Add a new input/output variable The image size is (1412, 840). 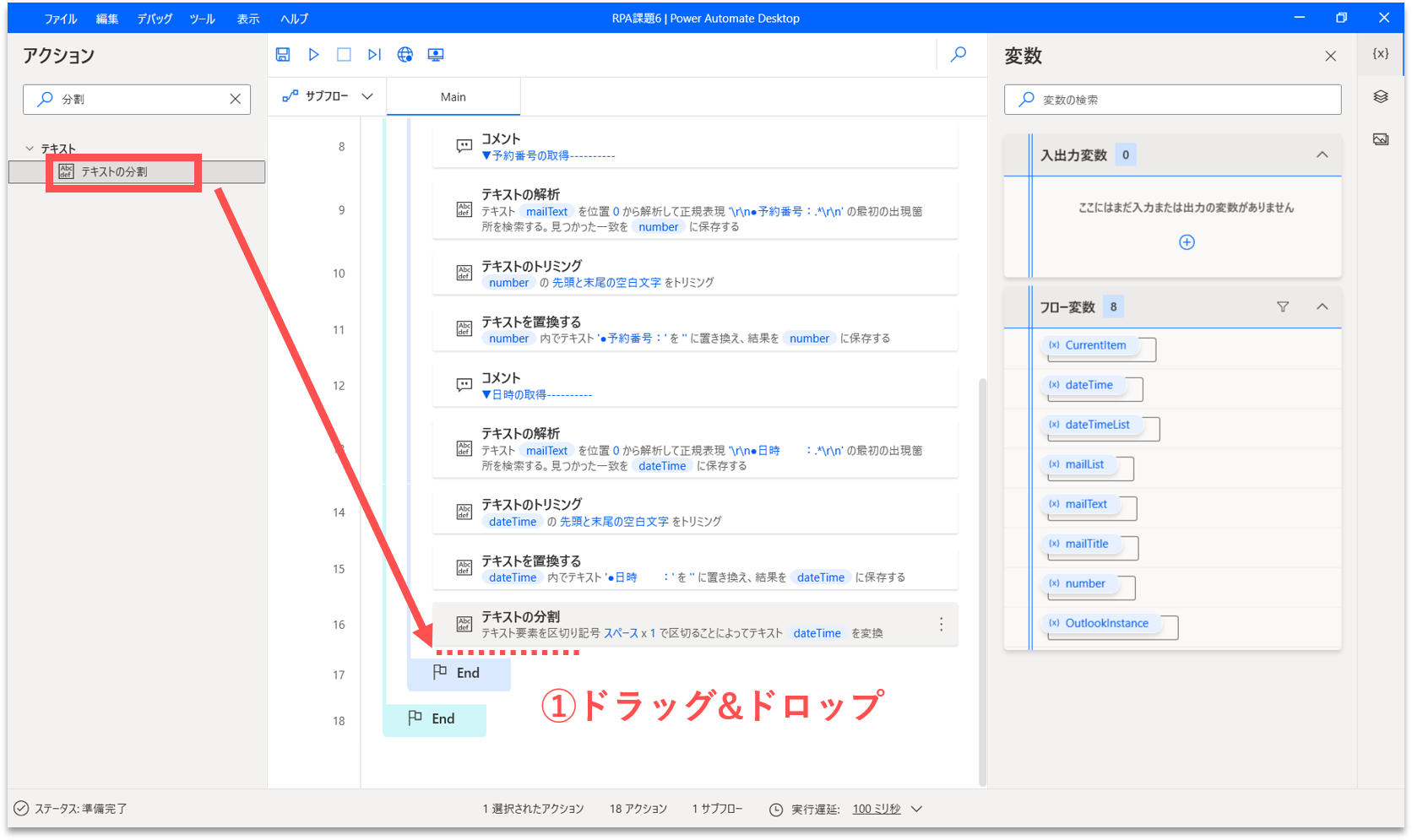click(1187, 242)
